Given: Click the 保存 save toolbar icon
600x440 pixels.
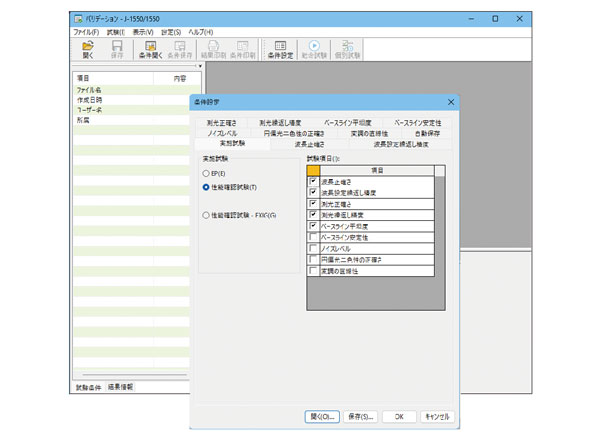Looking at the screenshot, I should 117,50.
